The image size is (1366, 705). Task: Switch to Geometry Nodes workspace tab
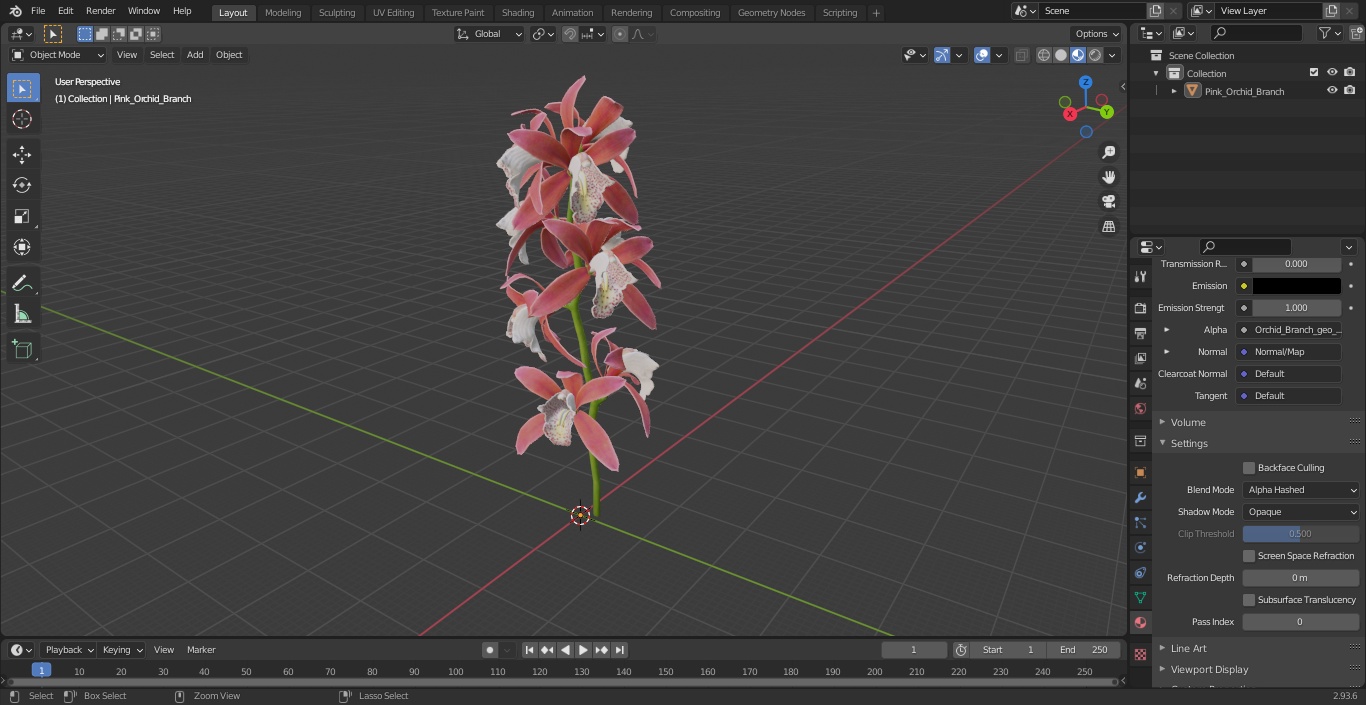[771, 13]
